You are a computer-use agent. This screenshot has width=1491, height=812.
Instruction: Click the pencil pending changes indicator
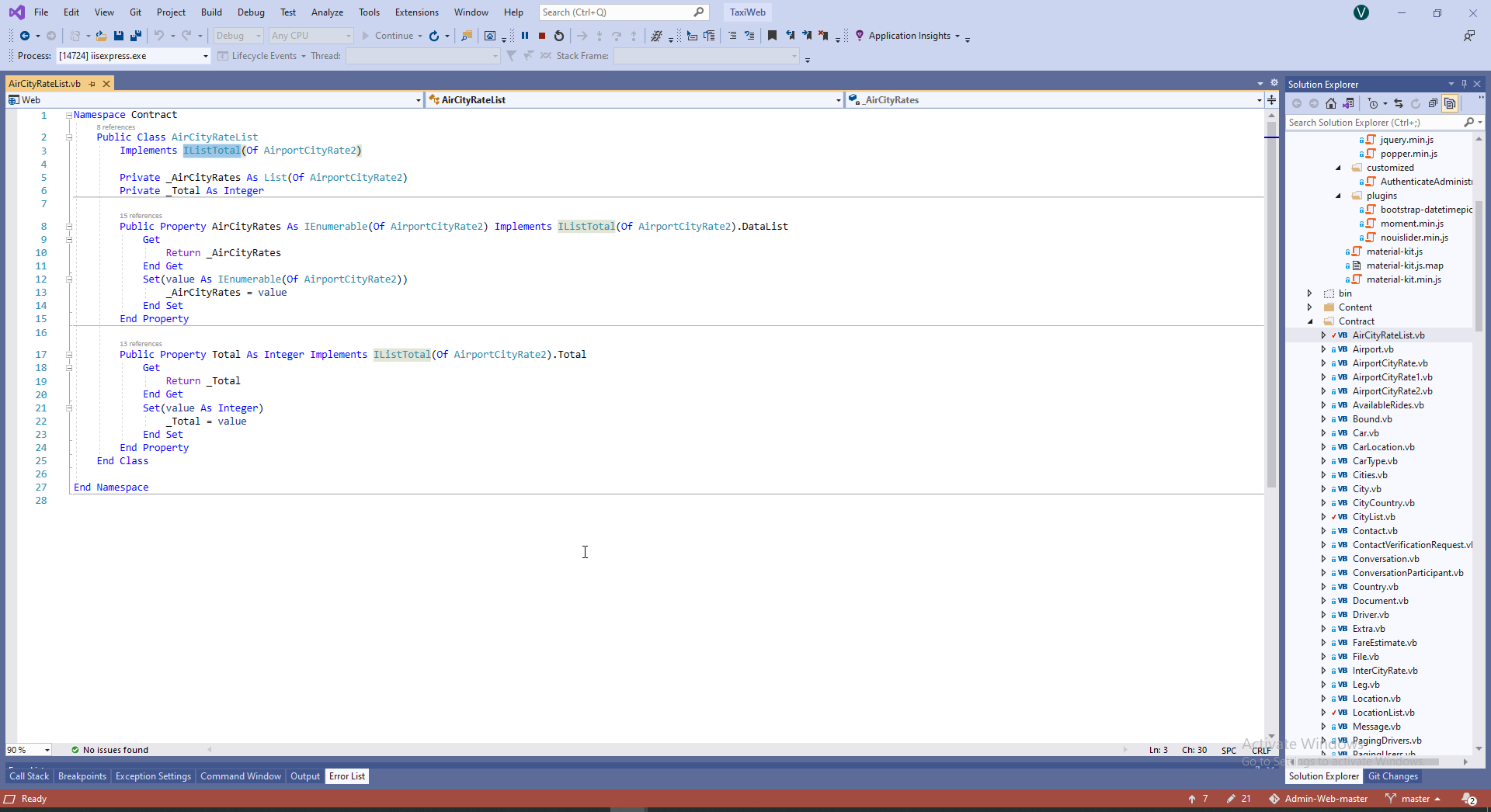point(1239,799)
